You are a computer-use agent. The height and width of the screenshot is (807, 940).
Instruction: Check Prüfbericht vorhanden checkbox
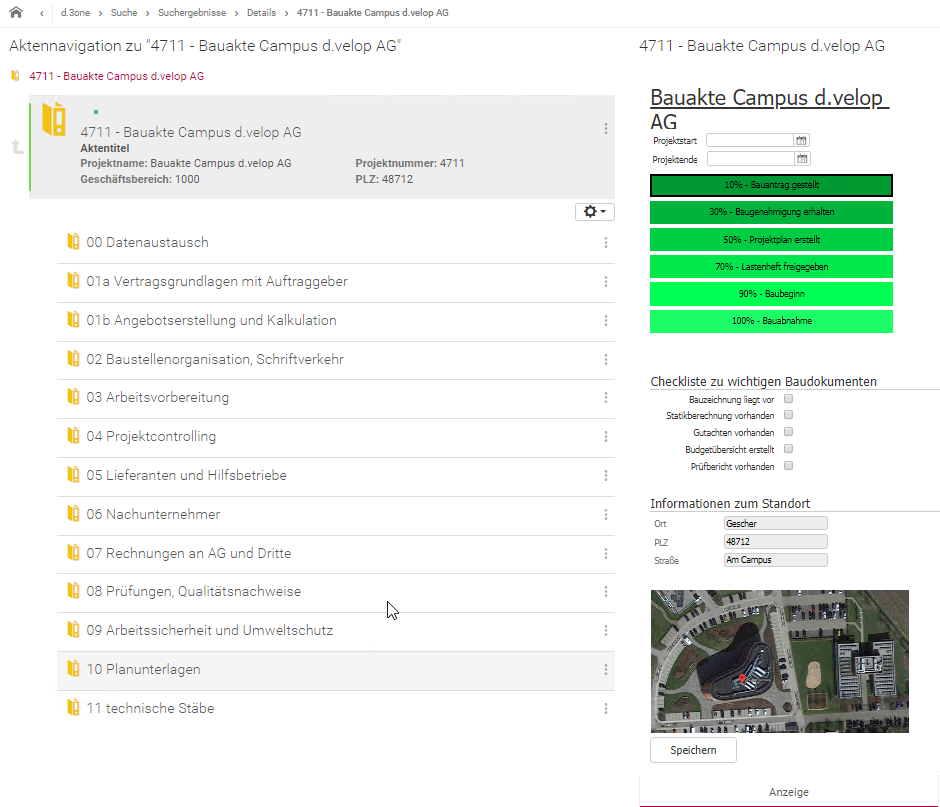coord(788,466)
